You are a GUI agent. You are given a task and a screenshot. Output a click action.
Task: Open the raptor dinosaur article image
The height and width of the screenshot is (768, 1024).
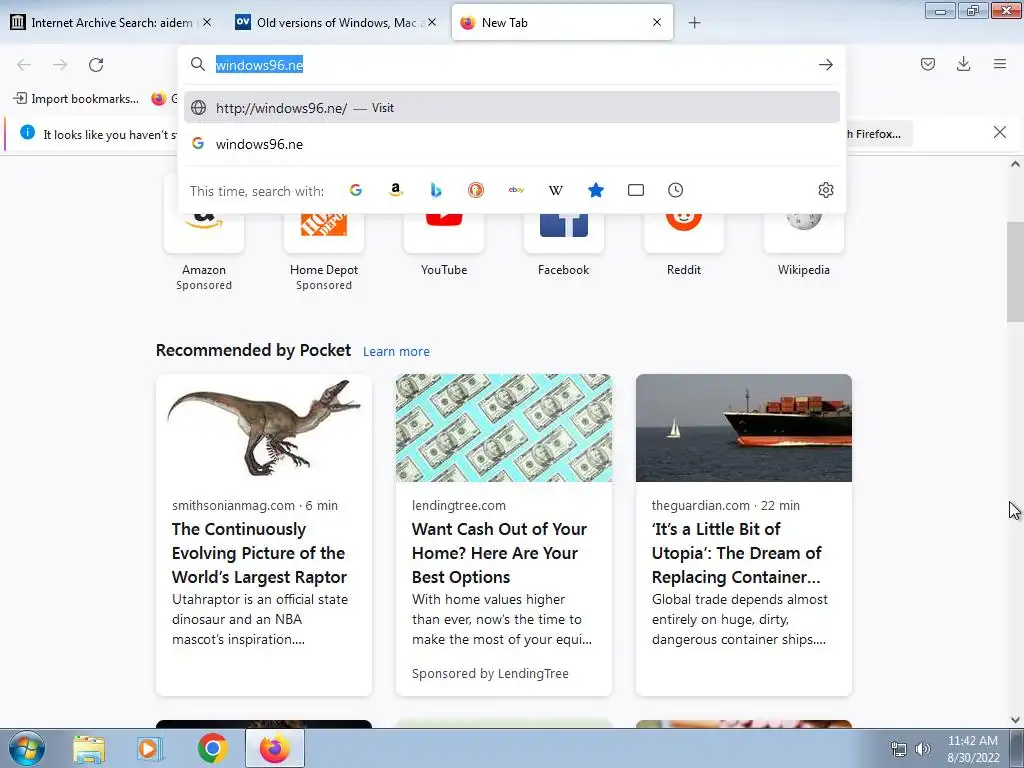tap(264, 428)
